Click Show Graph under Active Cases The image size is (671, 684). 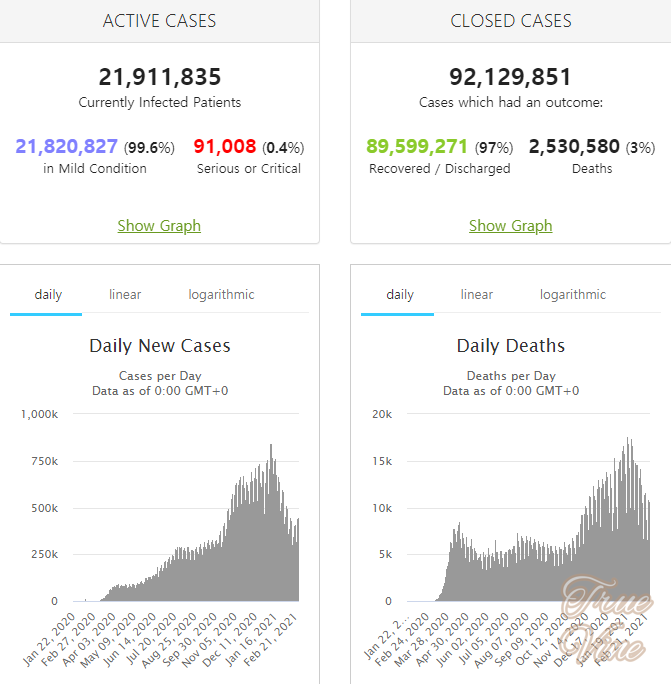click(x=159, y=226)
